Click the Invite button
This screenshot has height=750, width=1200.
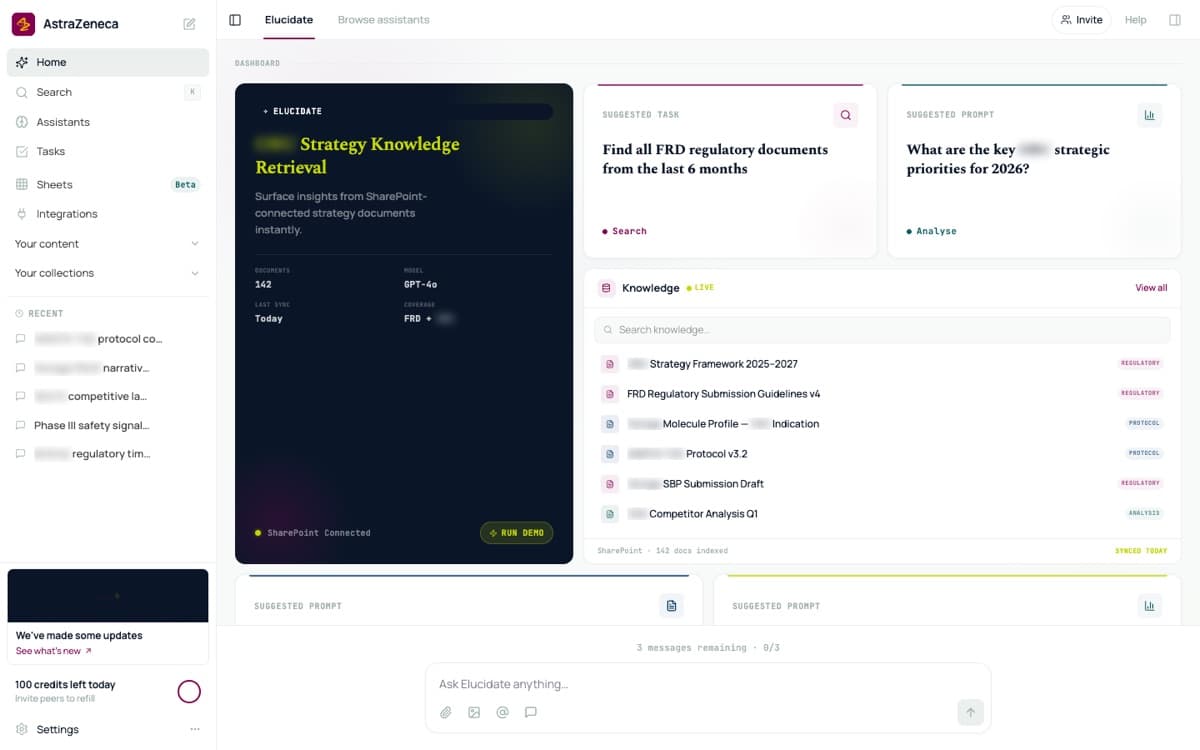tap(1081, 20)
